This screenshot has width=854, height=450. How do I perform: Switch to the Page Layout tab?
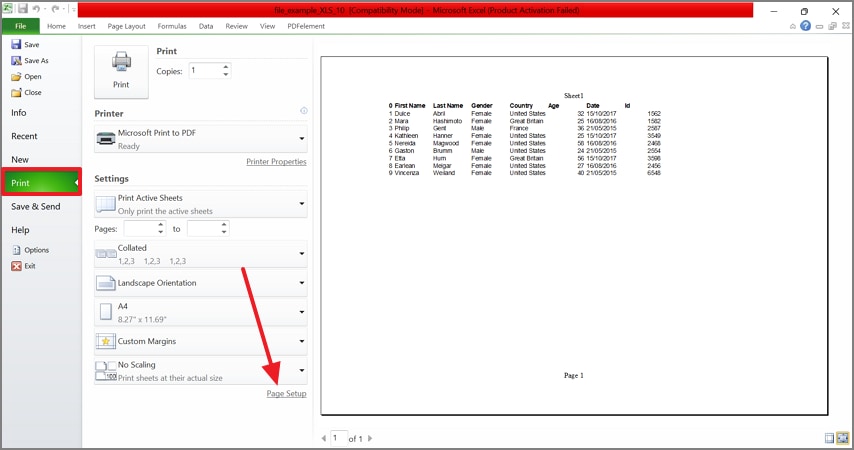[126, 26]
